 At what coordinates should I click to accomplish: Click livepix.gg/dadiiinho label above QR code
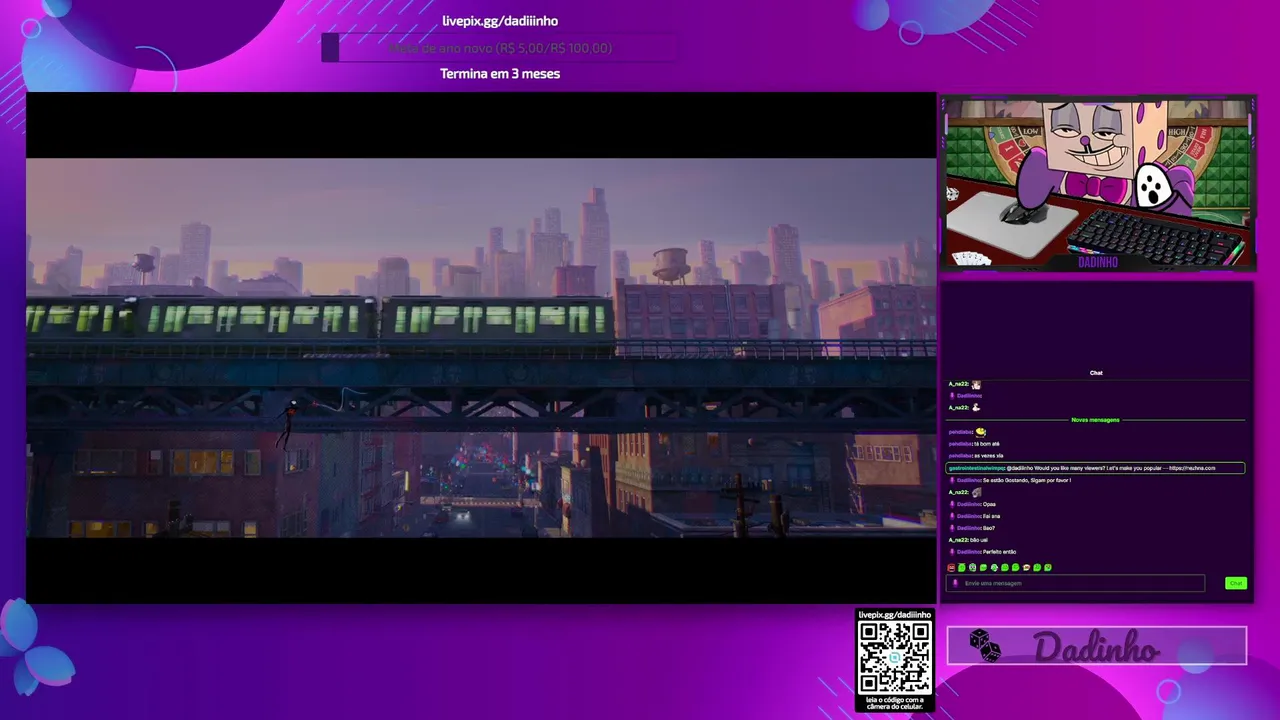(895, 615)
